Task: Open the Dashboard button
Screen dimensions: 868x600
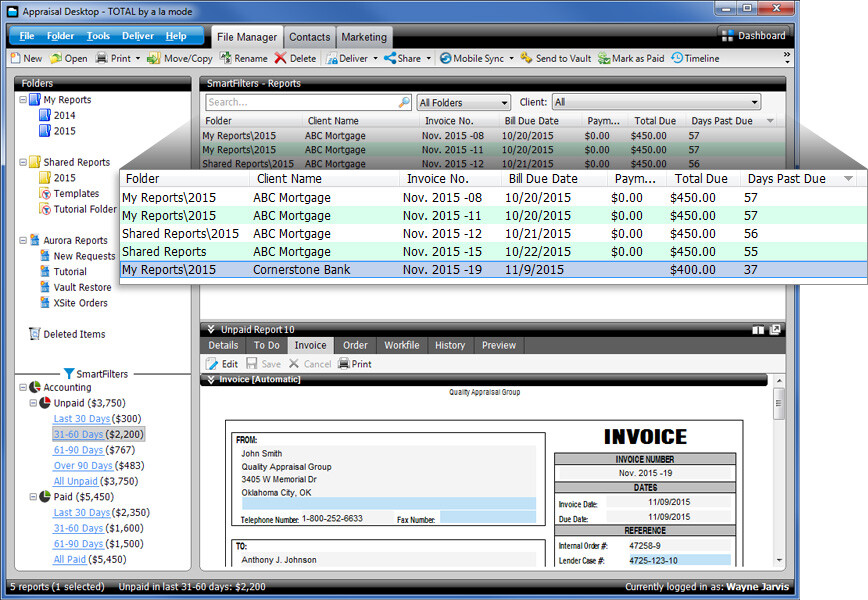Action: 754,36
